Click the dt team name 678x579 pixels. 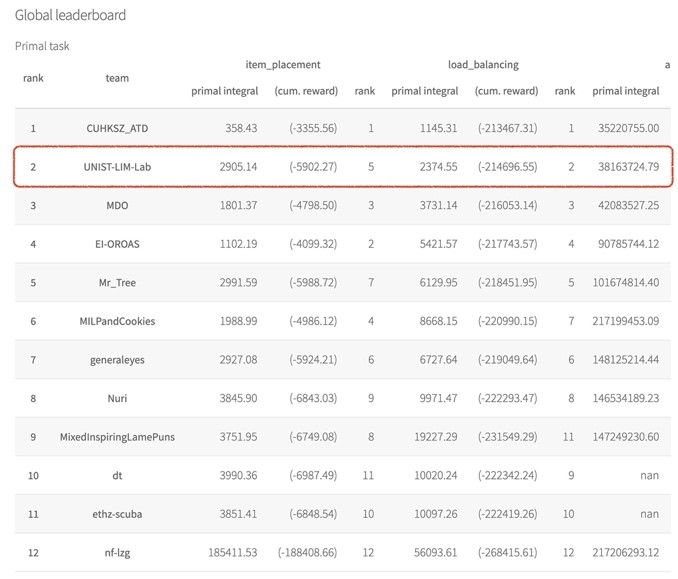(117, 475)
